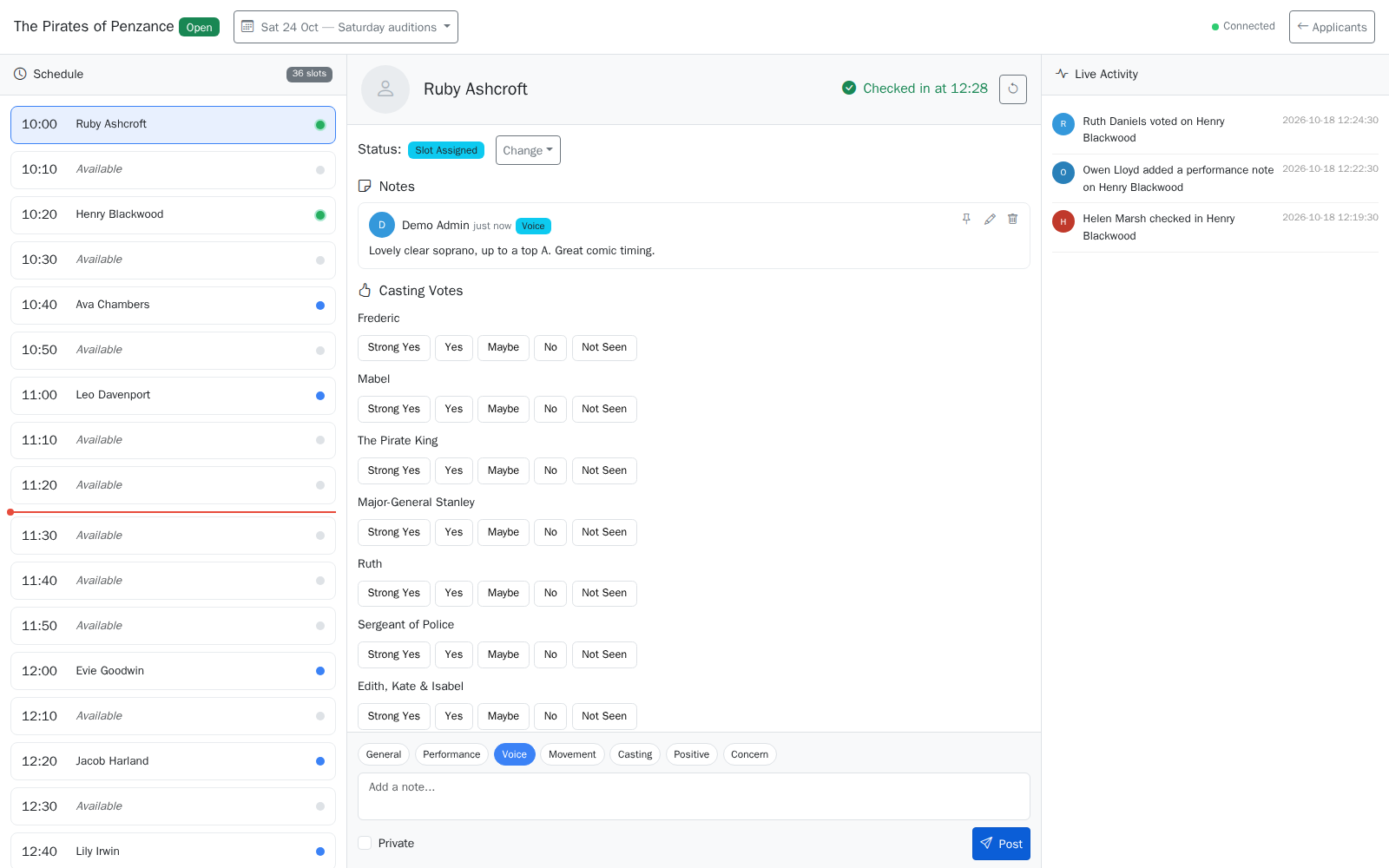Vote Strong Yes for Edith, Kate & Isabel
The width and height of the screenshot is (1389, 868).
[394, 716]
